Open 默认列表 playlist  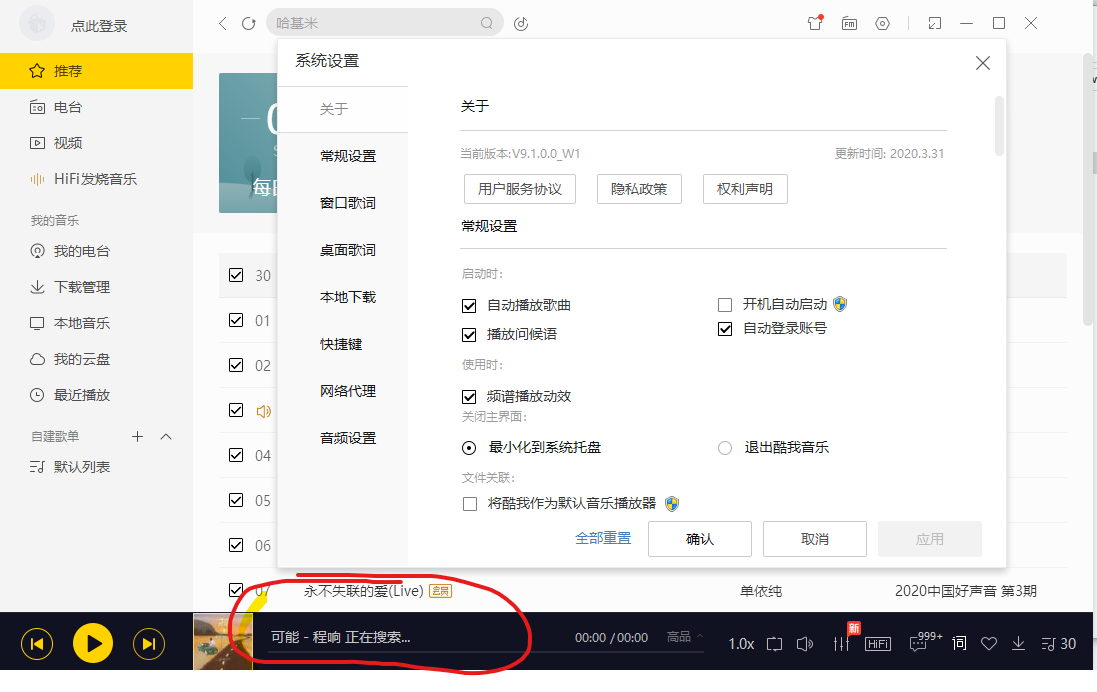97,467
